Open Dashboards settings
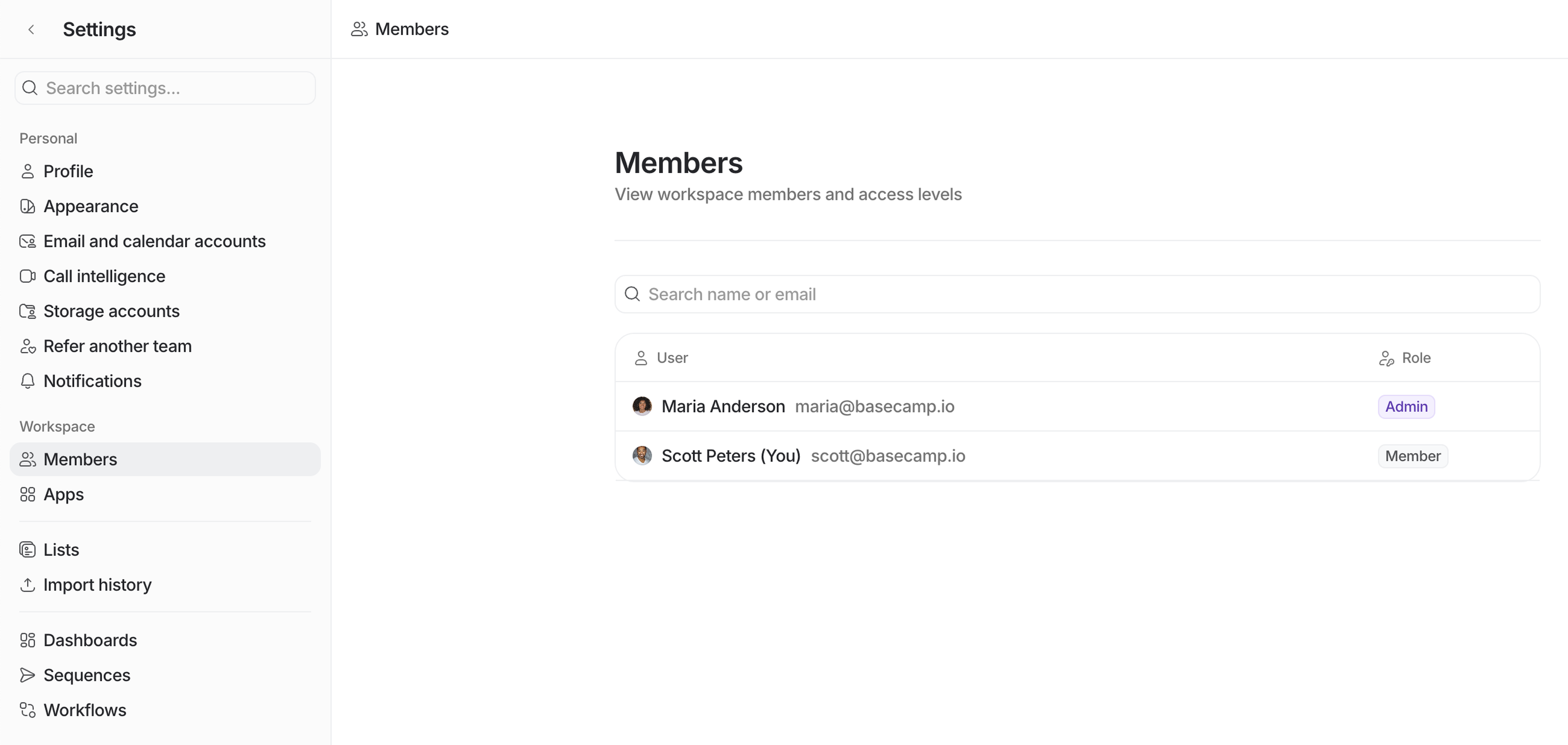This screenshot has width=1568, height=745. 90,640
